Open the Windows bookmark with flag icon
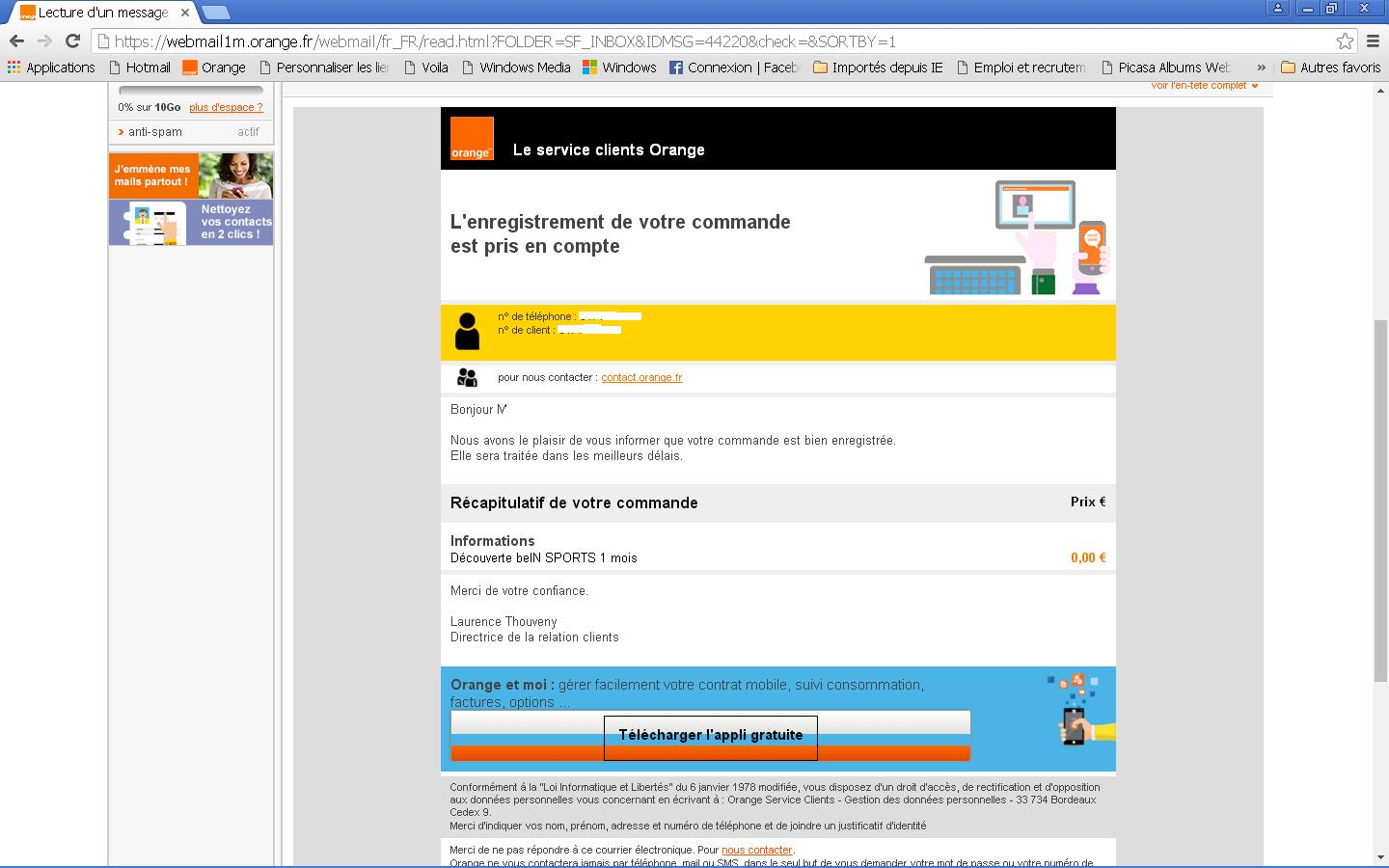1389x868 pixels. [619, 68]
